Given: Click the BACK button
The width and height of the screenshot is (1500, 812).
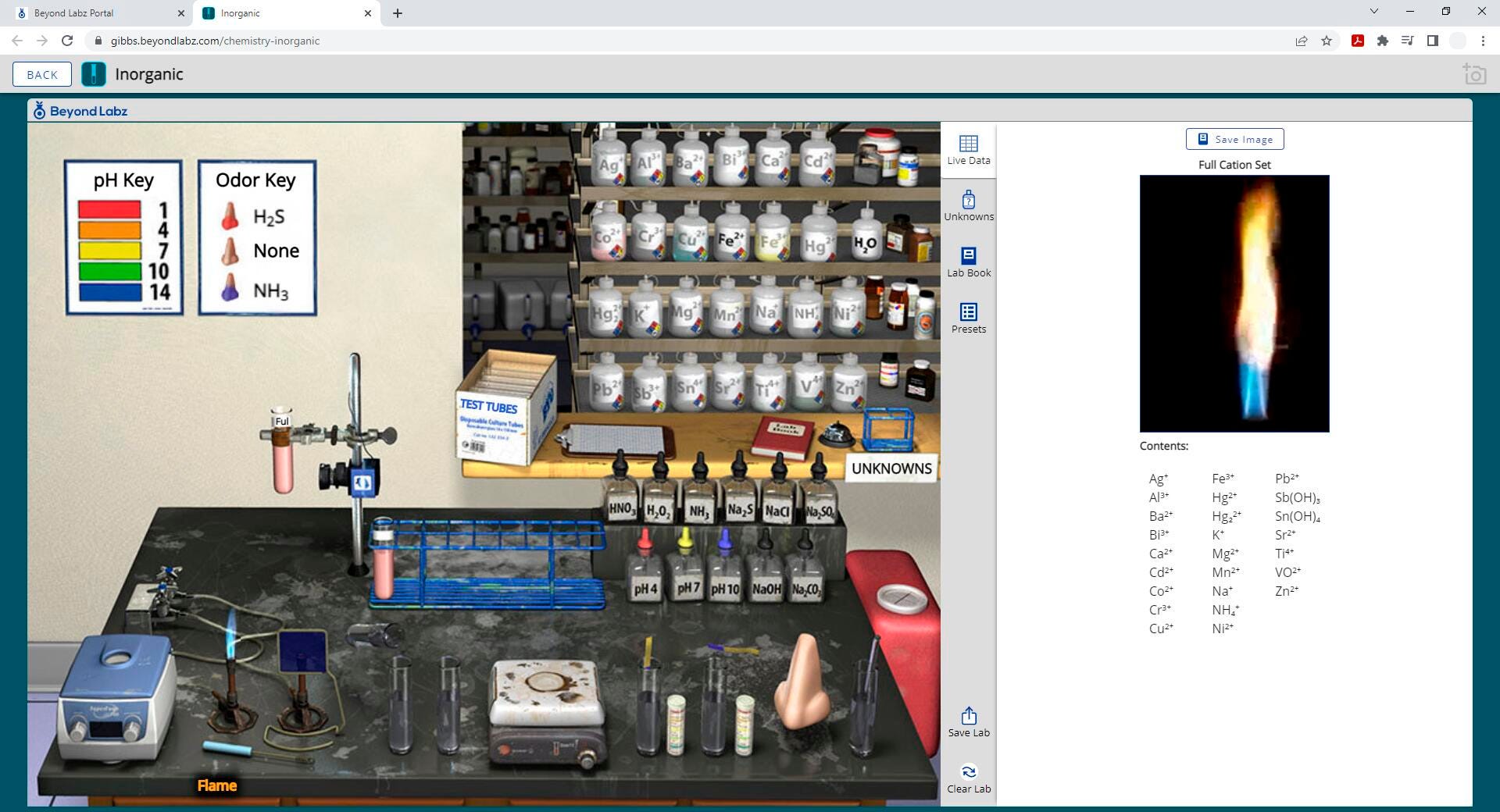Looking at the screenshot, I should [42, 74].
